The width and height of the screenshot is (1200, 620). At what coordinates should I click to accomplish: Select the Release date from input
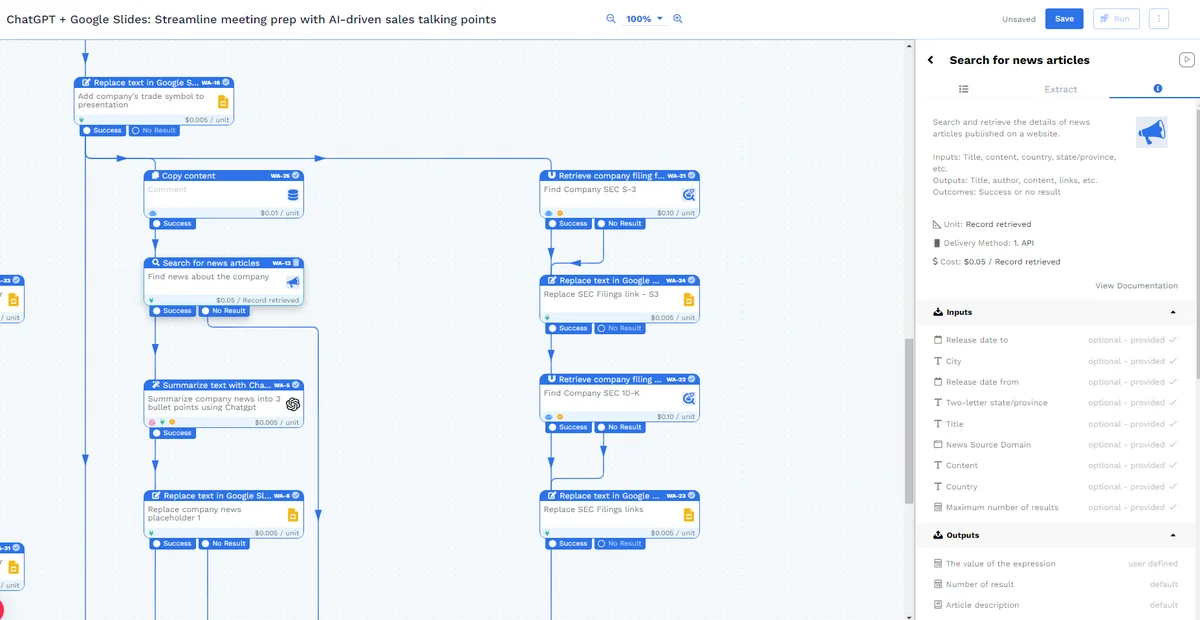(1055, 382)
